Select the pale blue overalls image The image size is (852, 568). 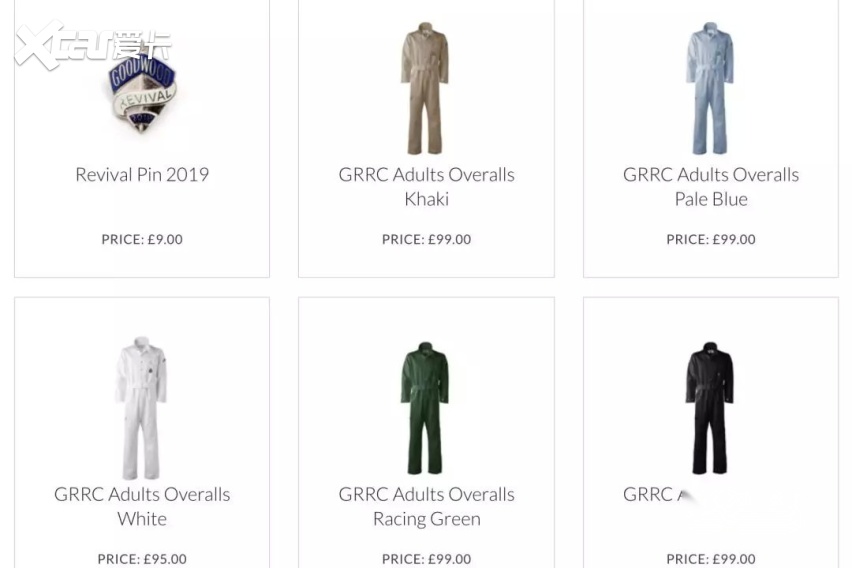(710, 88)
